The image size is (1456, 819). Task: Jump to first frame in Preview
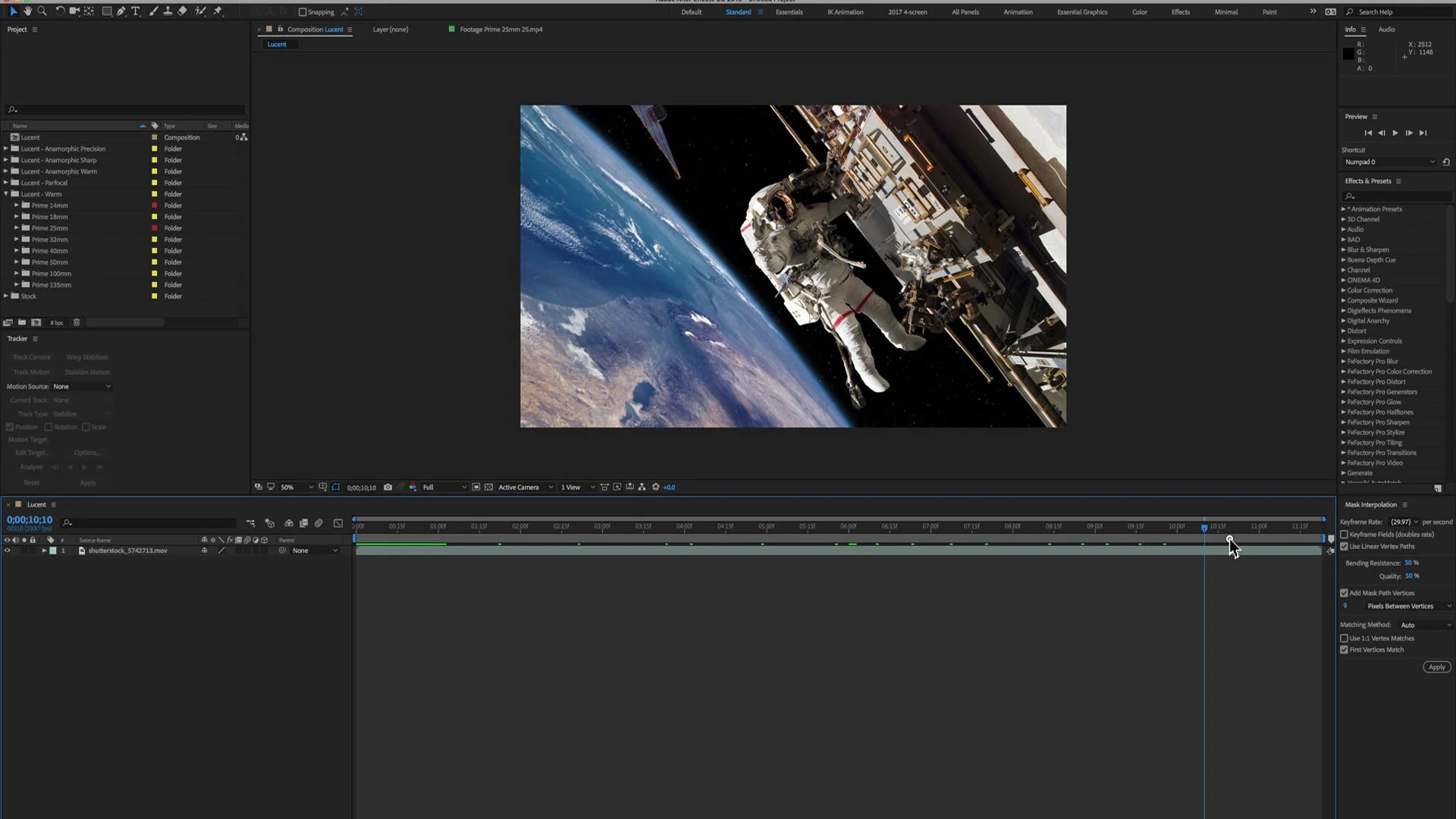1368,133
